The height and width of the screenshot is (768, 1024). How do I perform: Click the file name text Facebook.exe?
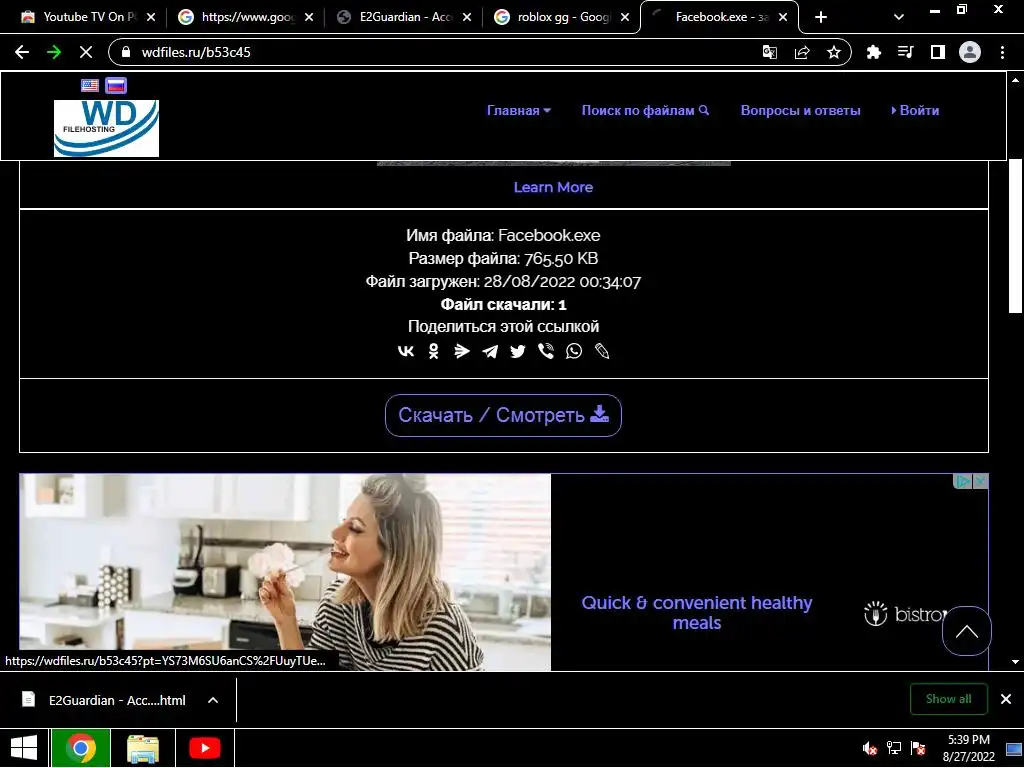tap(549, 235)
